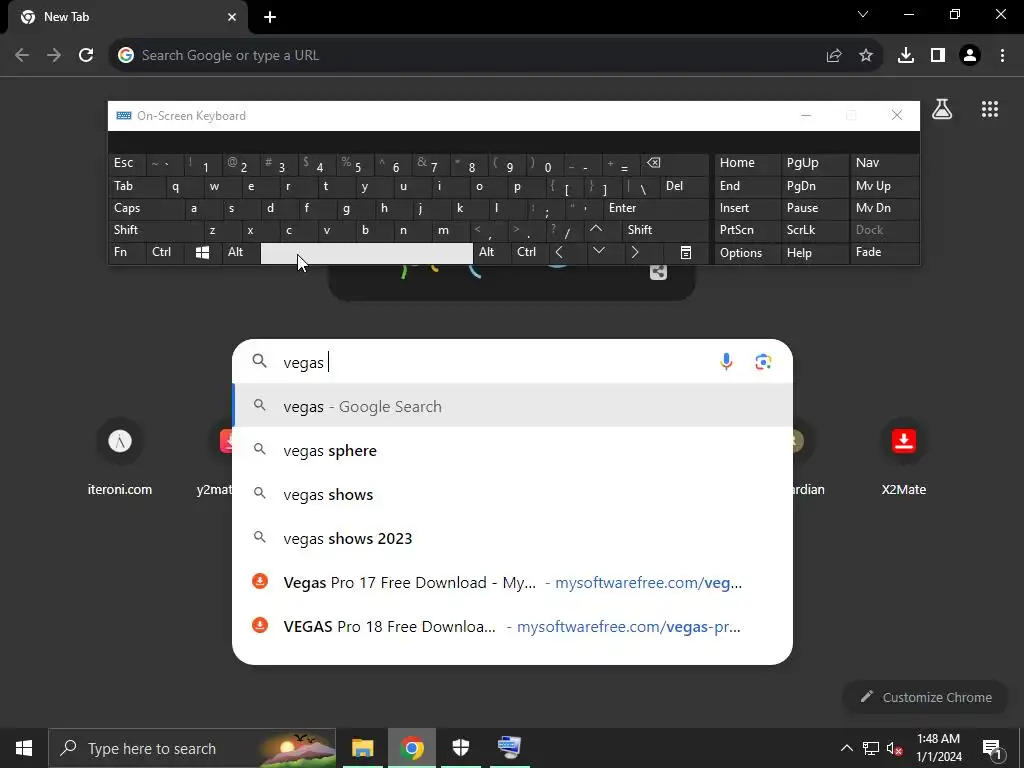Click Customize Chrome button
The width and height of the screenshot is (1024, 768).
(x=926, y=697)
